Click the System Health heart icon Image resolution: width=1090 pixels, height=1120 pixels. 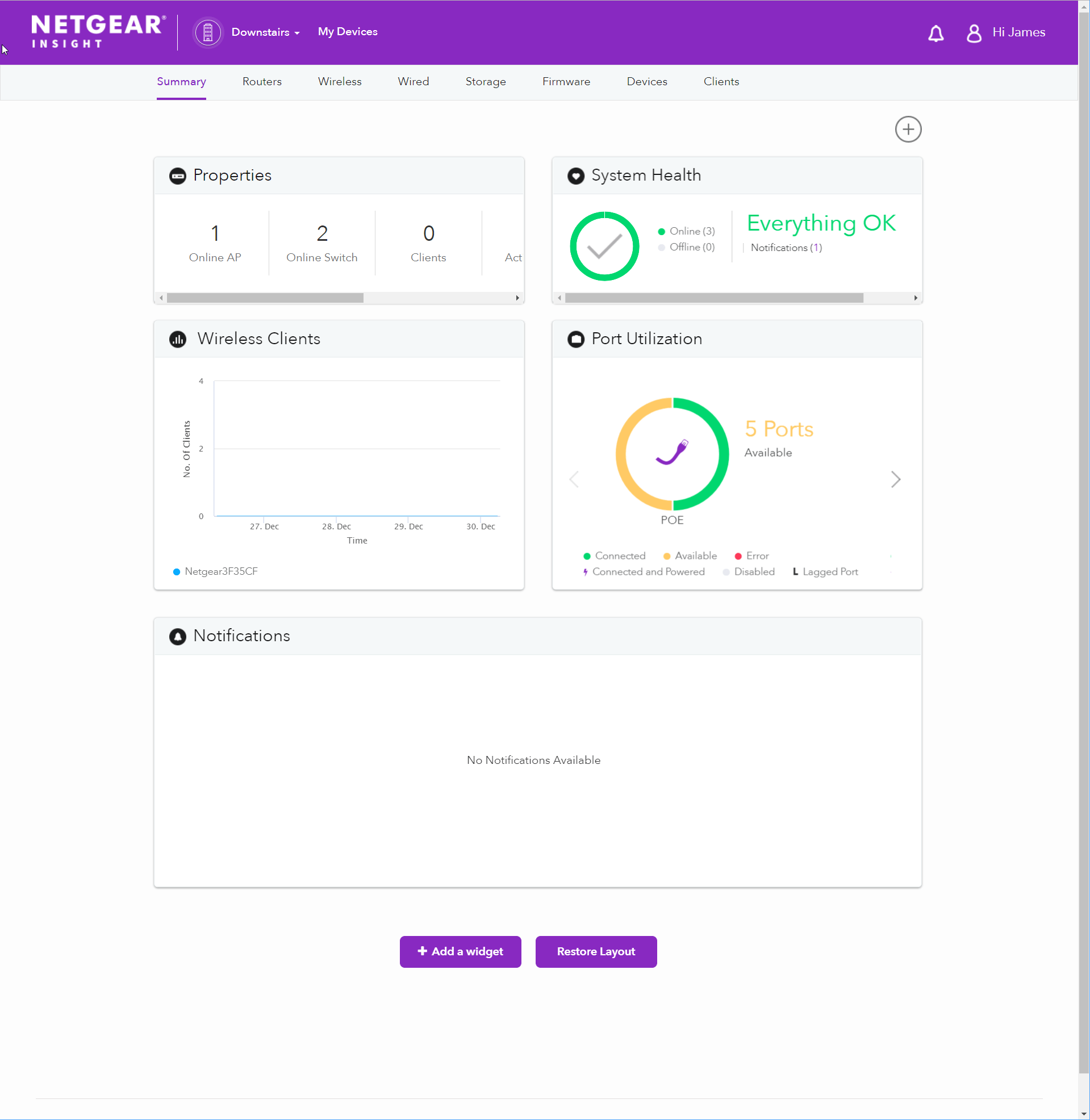coord(575,175)
